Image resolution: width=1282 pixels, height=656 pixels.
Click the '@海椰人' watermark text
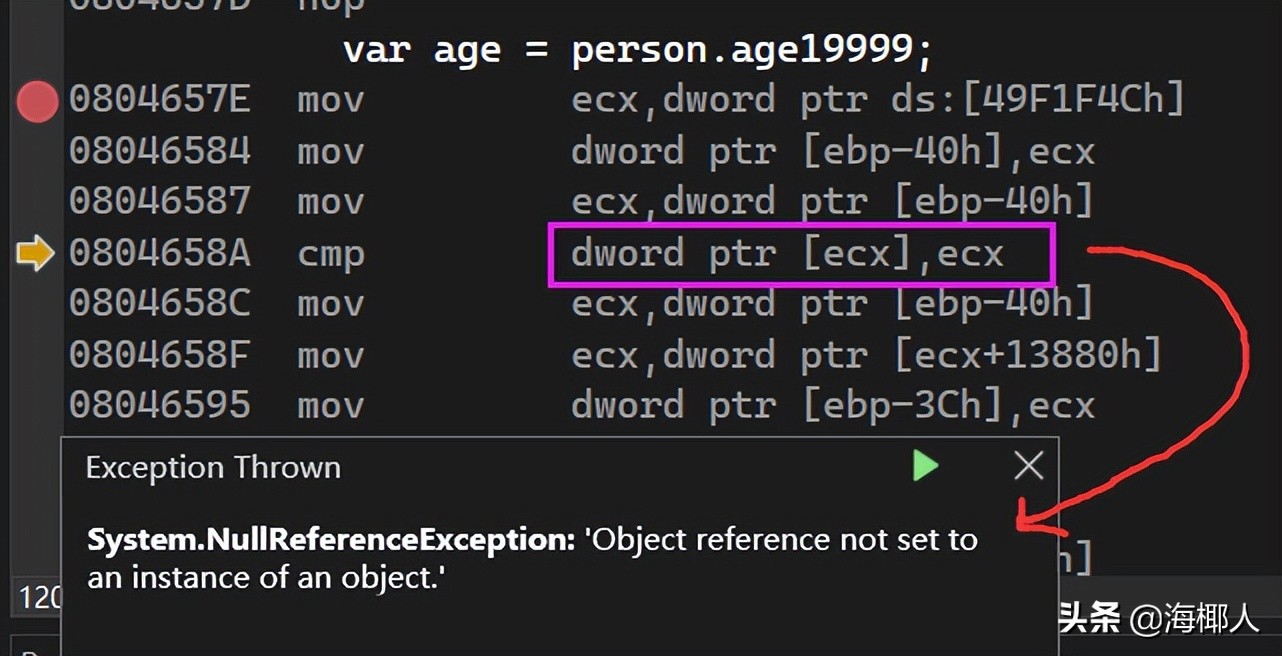[1194, 619]
